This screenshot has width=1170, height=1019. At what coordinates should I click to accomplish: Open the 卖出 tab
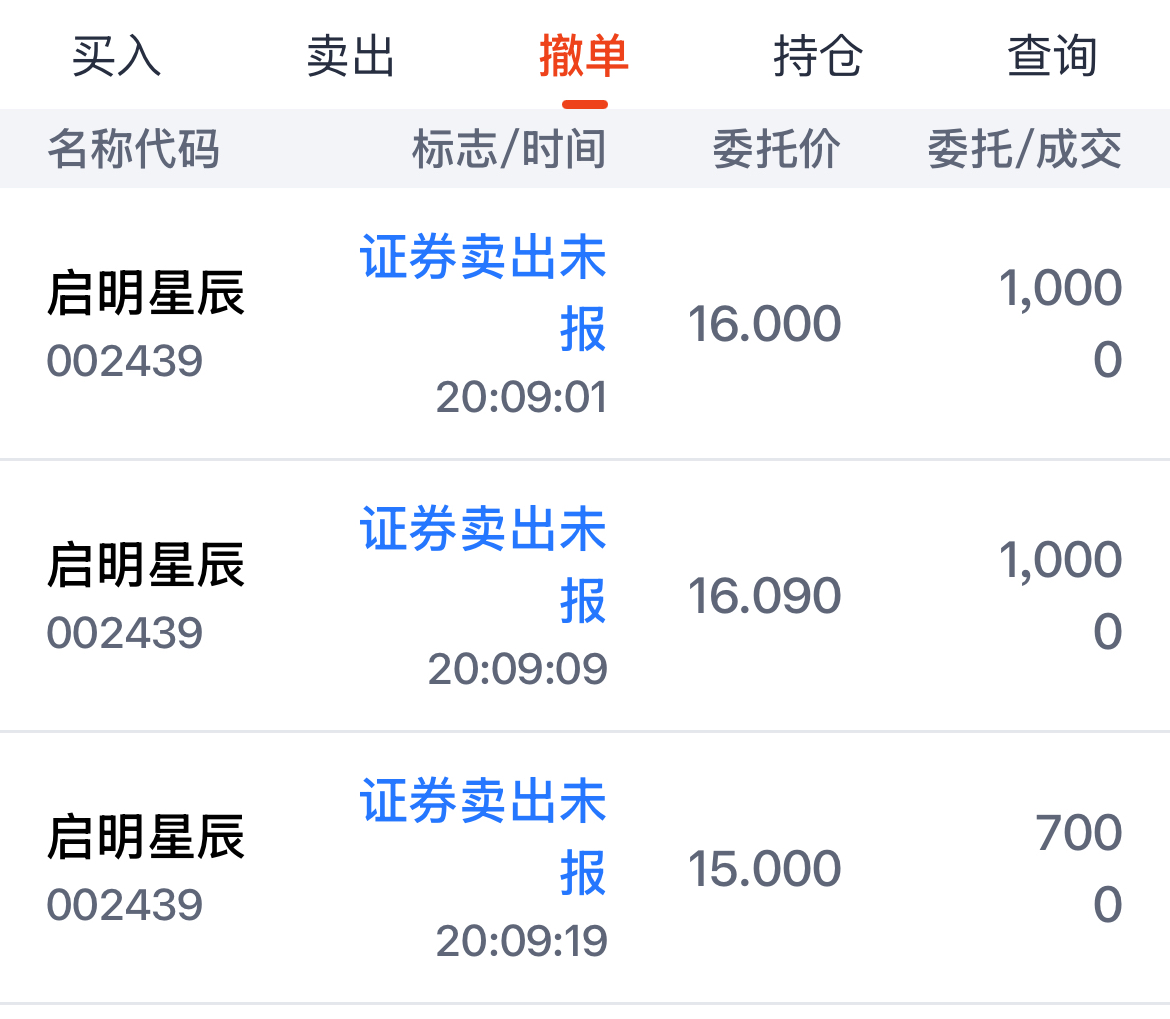coord(350,56)
